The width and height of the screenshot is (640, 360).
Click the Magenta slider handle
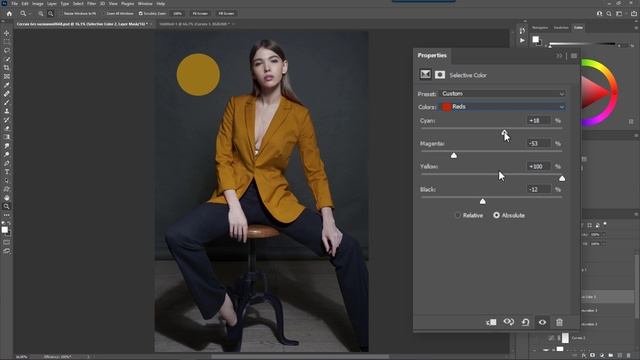[x=453, y=156]
